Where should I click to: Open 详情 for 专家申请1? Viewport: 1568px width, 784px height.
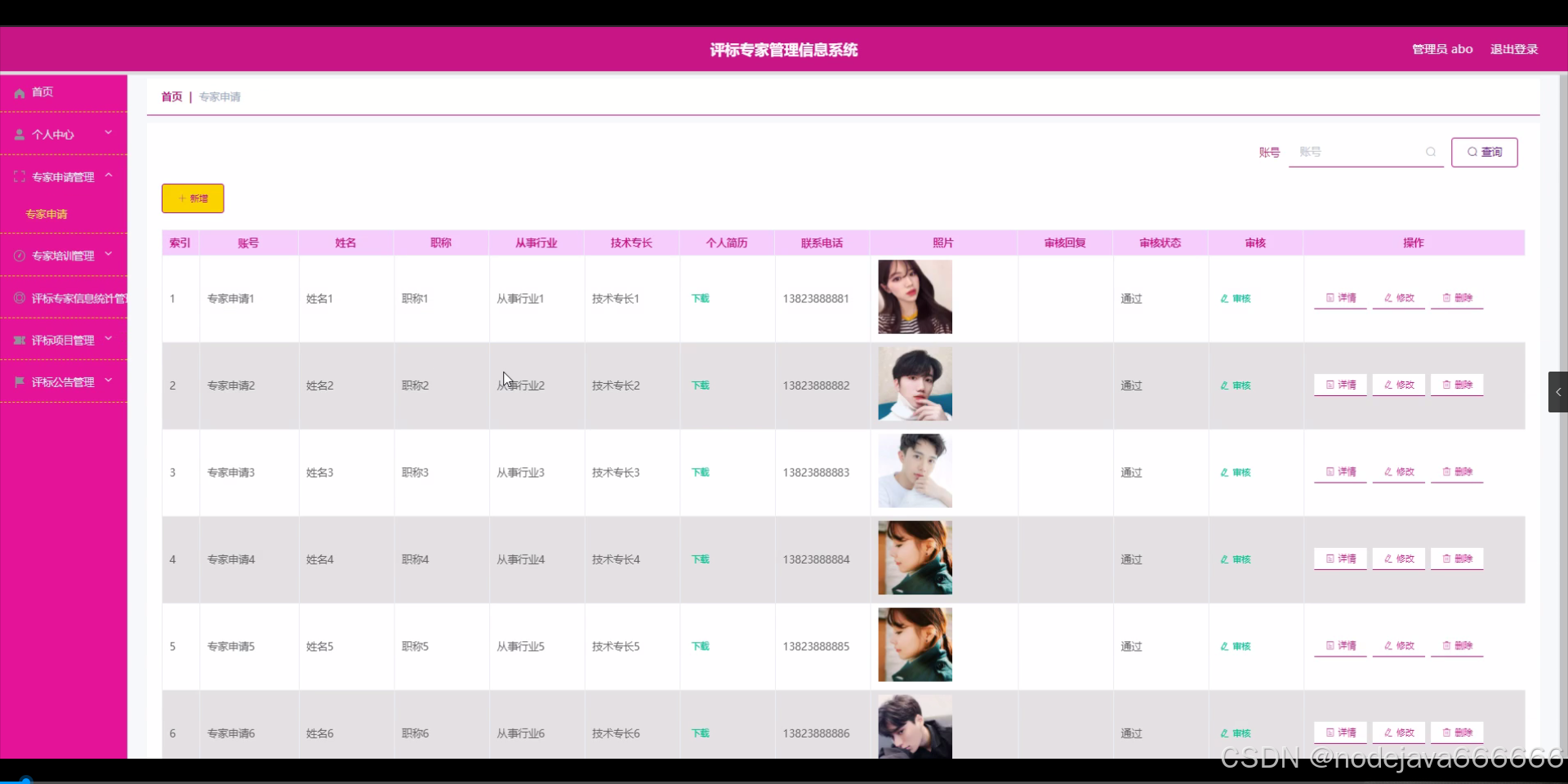[1340, 298]
